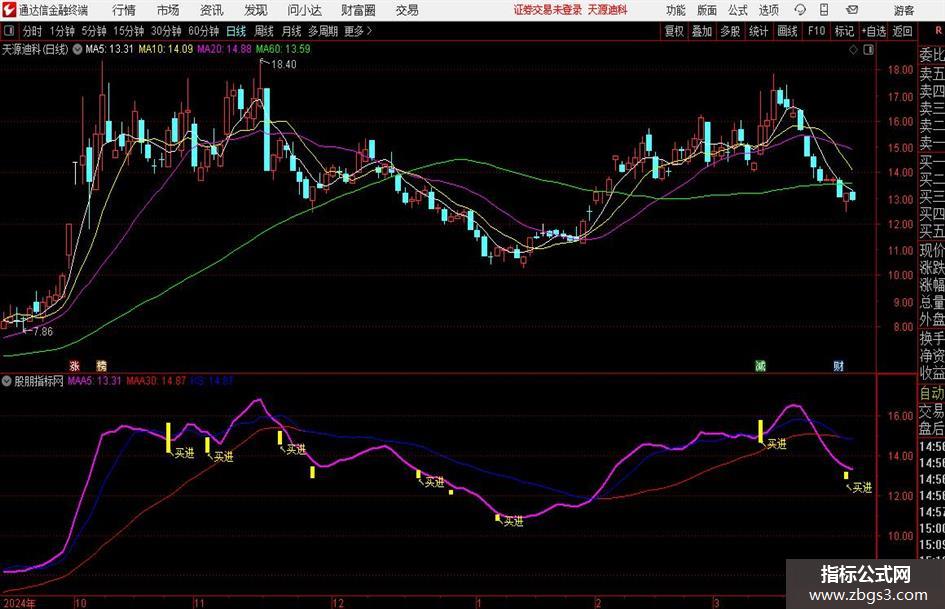This screenshot has height=609, width=945.
Task: Open the 发现 menu
Action: [256, 10]
